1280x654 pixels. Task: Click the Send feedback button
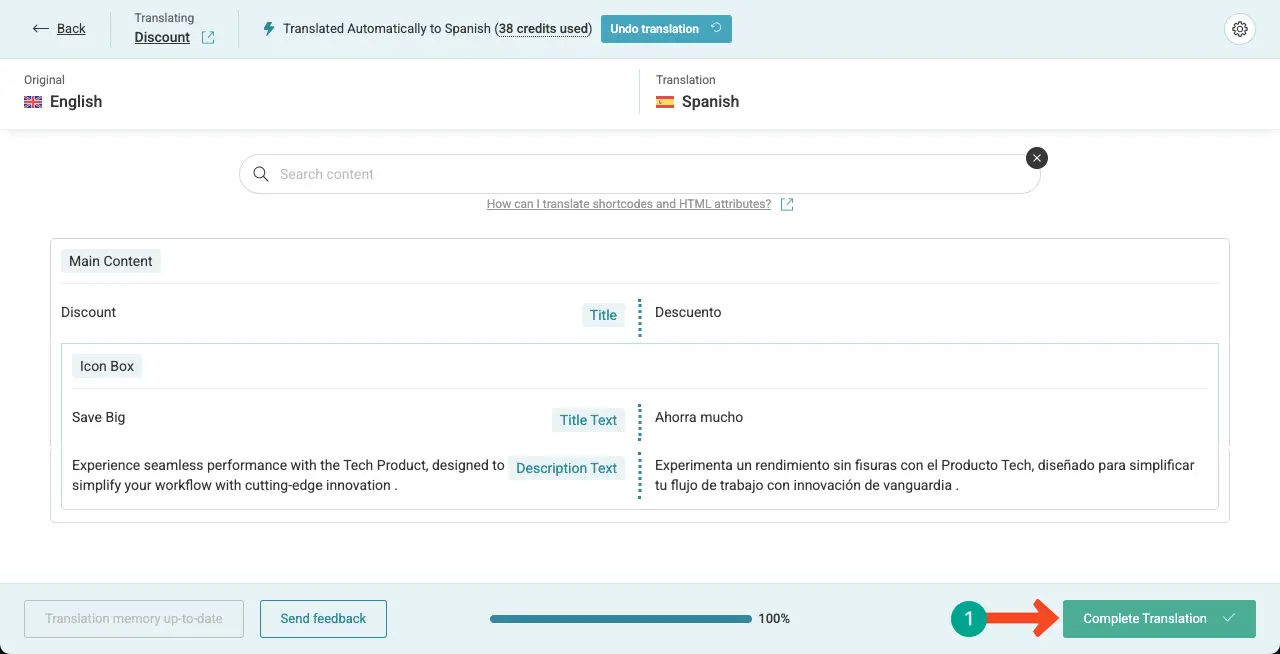point(323,619)
